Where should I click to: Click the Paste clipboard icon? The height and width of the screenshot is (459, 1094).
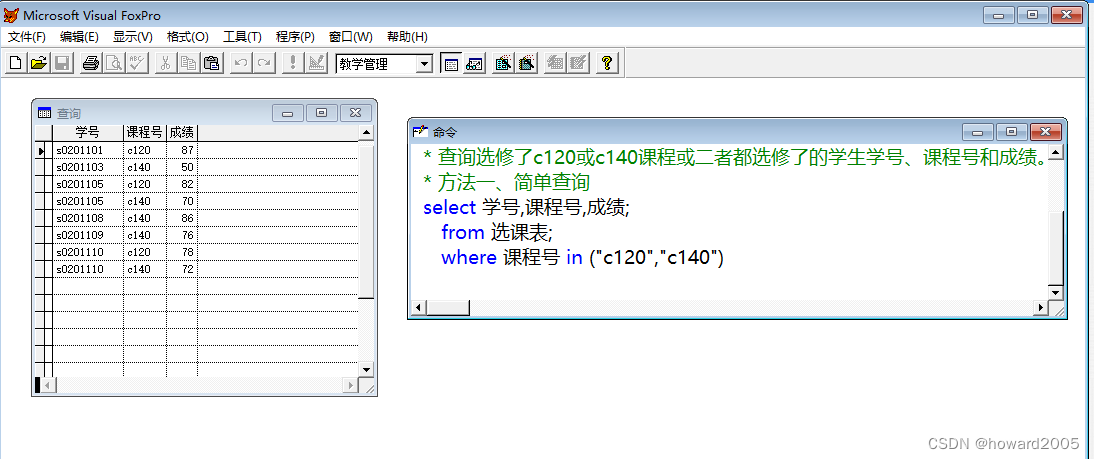(211, 63)
